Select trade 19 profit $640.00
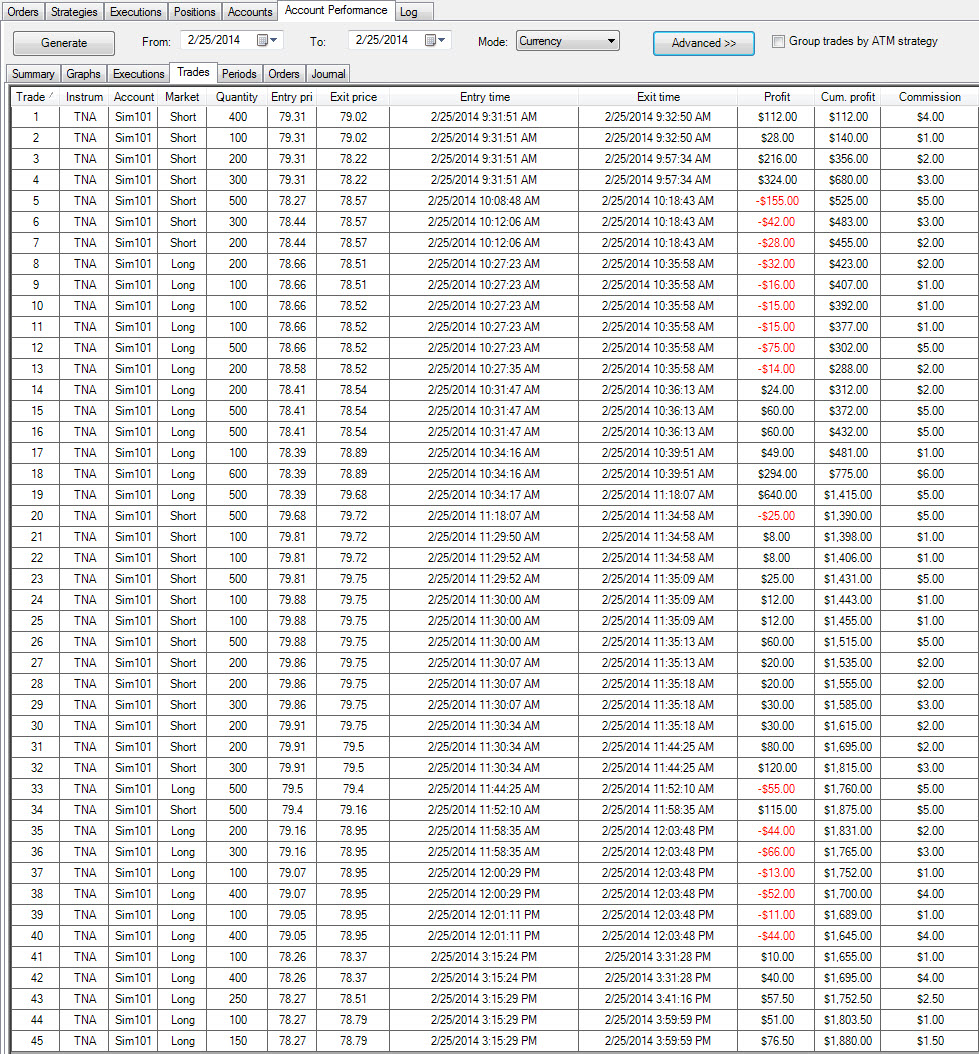This screenshot has width=979, height=1054. click(x=777, y=495)
